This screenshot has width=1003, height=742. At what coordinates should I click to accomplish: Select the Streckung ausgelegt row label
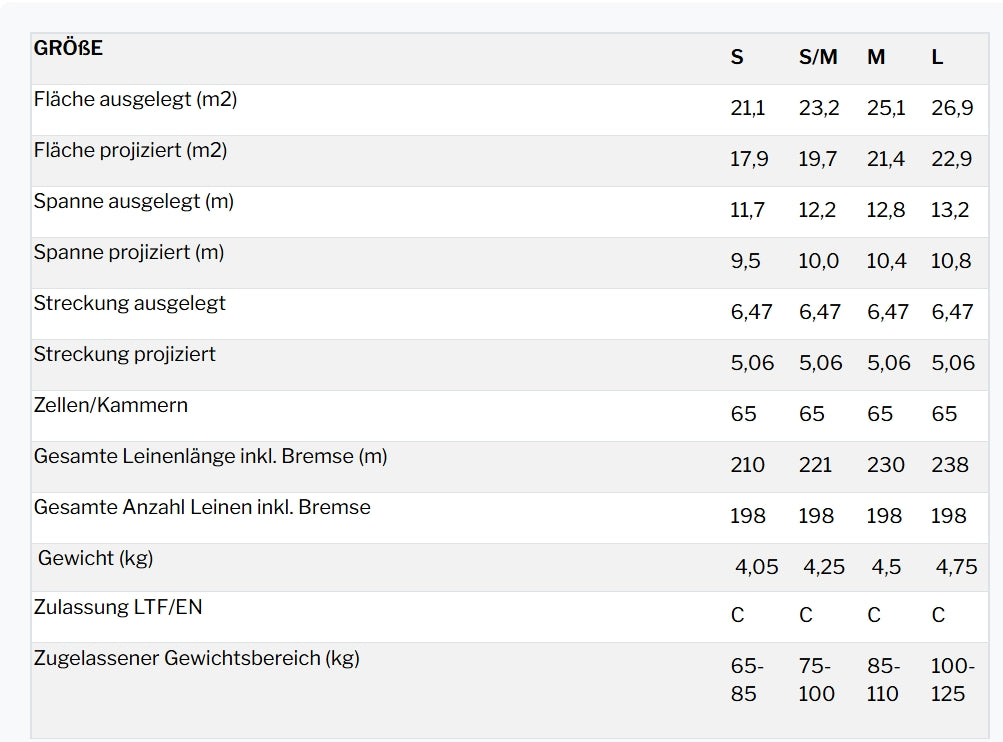130,304
